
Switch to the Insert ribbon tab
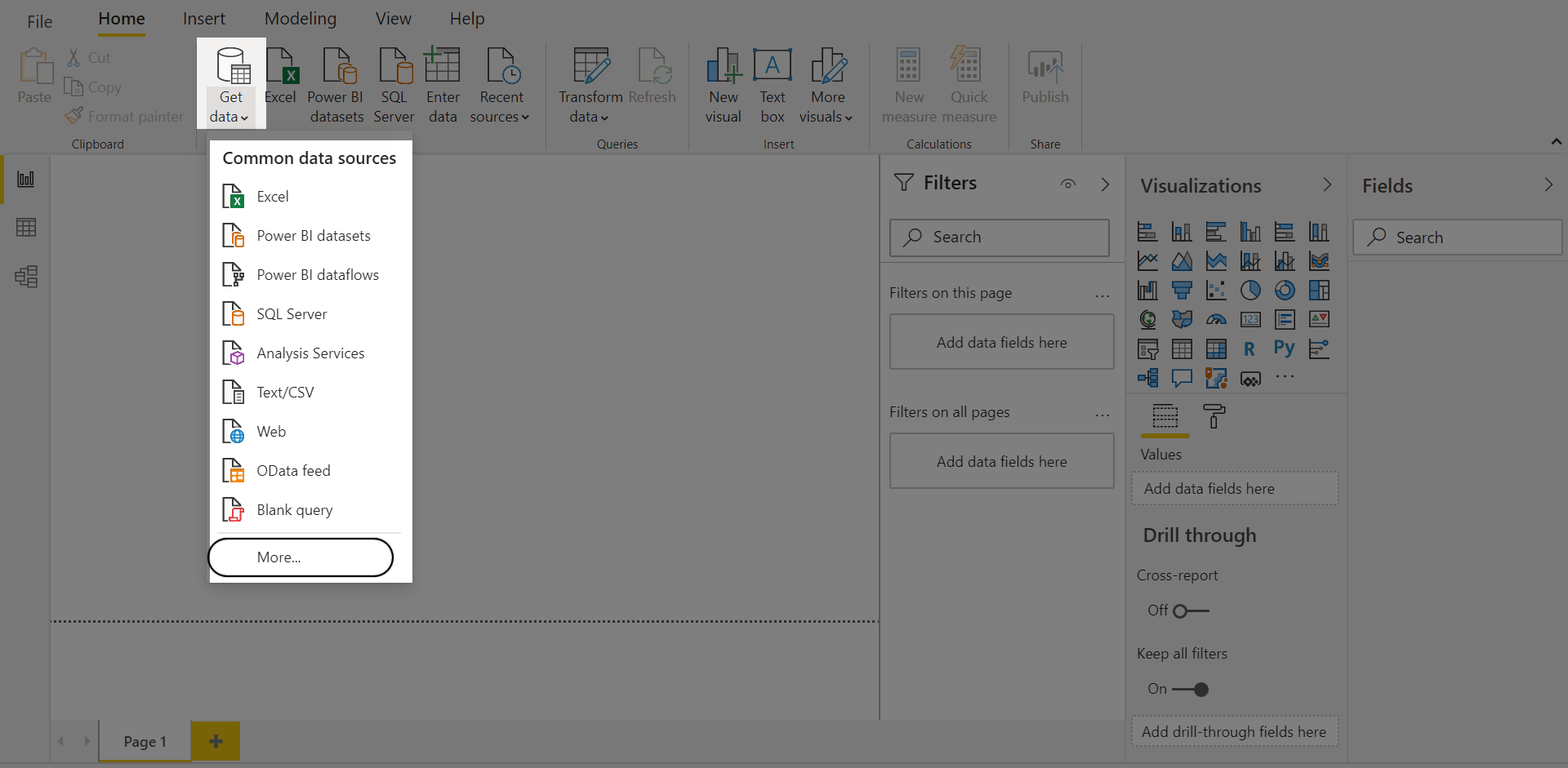tap(204, 19)
